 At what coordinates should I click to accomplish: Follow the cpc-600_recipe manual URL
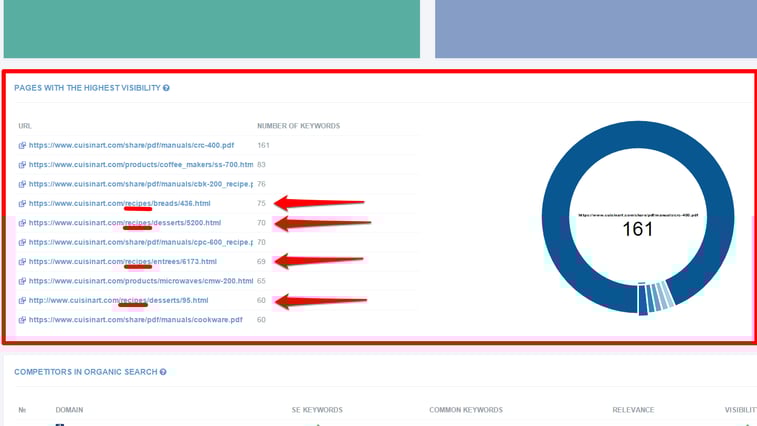point(140,242)
